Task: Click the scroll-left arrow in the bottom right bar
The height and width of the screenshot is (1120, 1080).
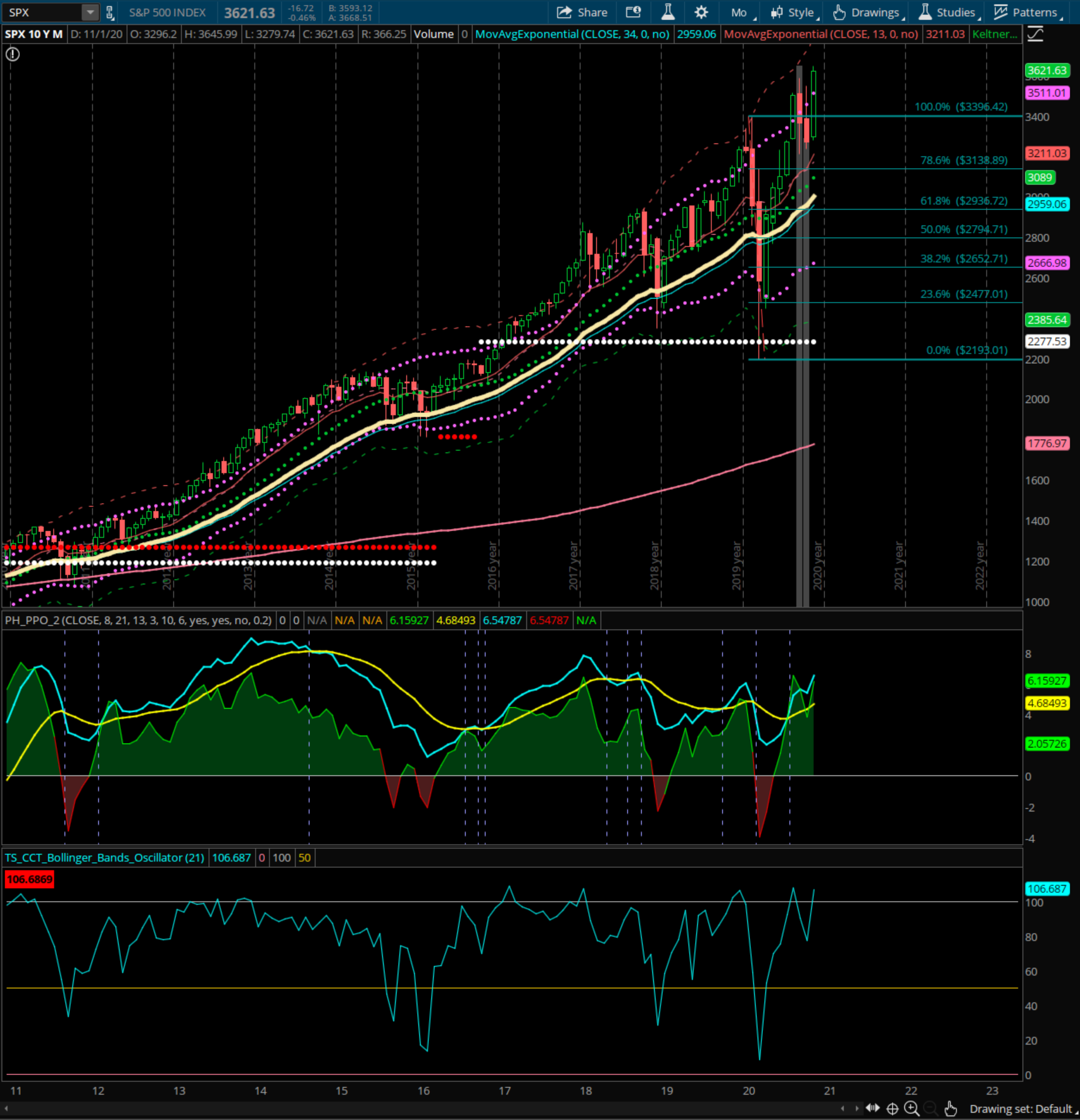Action: [842, 1108]
